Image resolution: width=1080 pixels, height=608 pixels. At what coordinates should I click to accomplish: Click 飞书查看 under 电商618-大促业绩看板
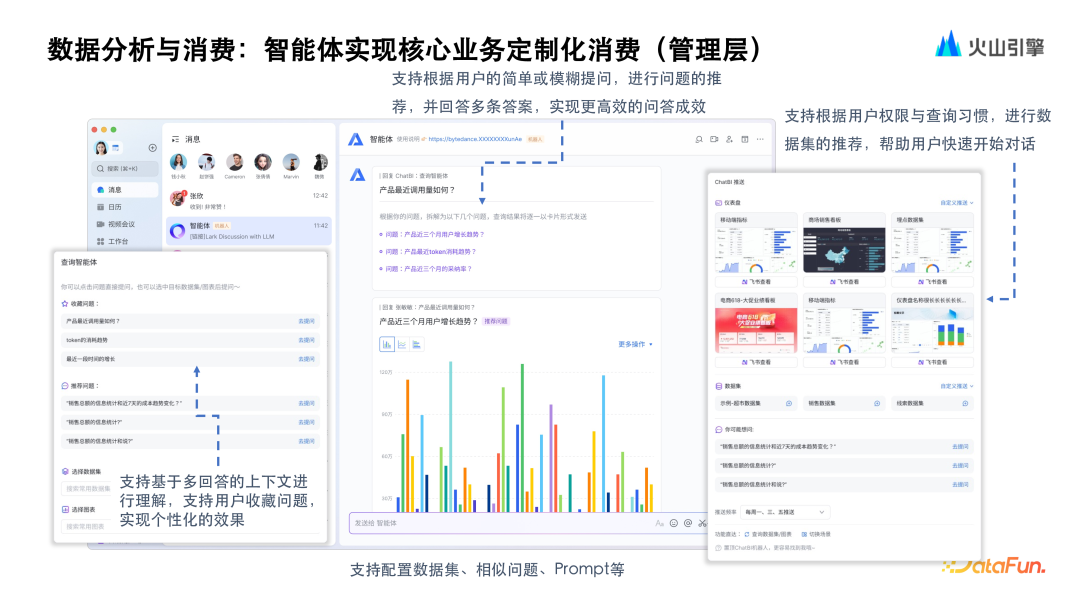pos(756,361)
